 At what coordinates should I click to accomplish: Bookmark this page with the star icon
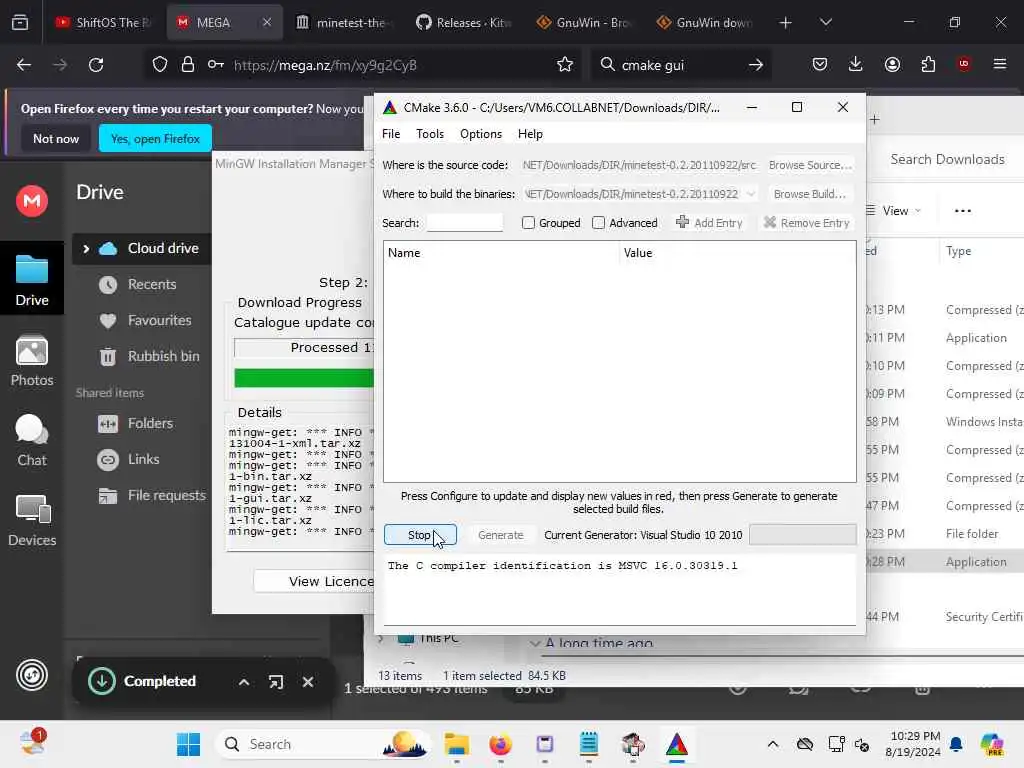click(565, 65)
